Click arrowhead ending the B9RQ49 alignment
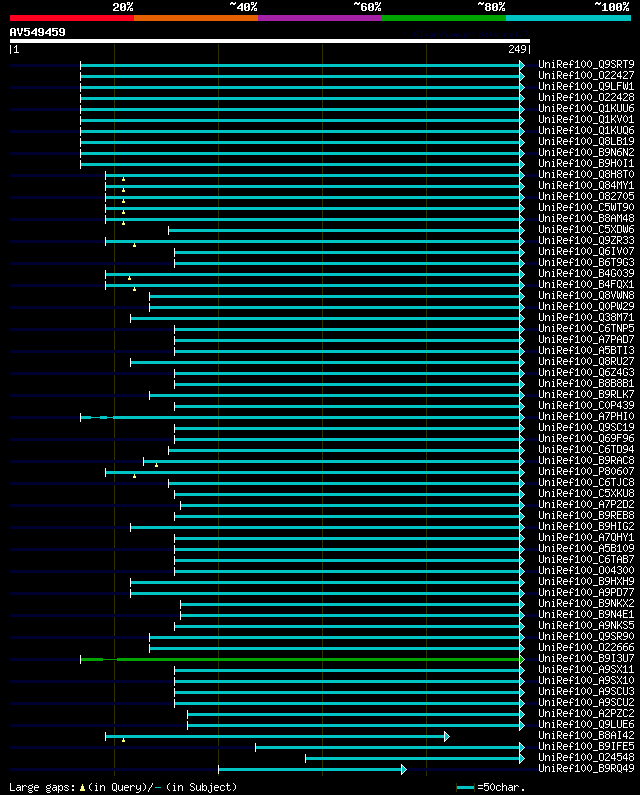 pos(404,770)
